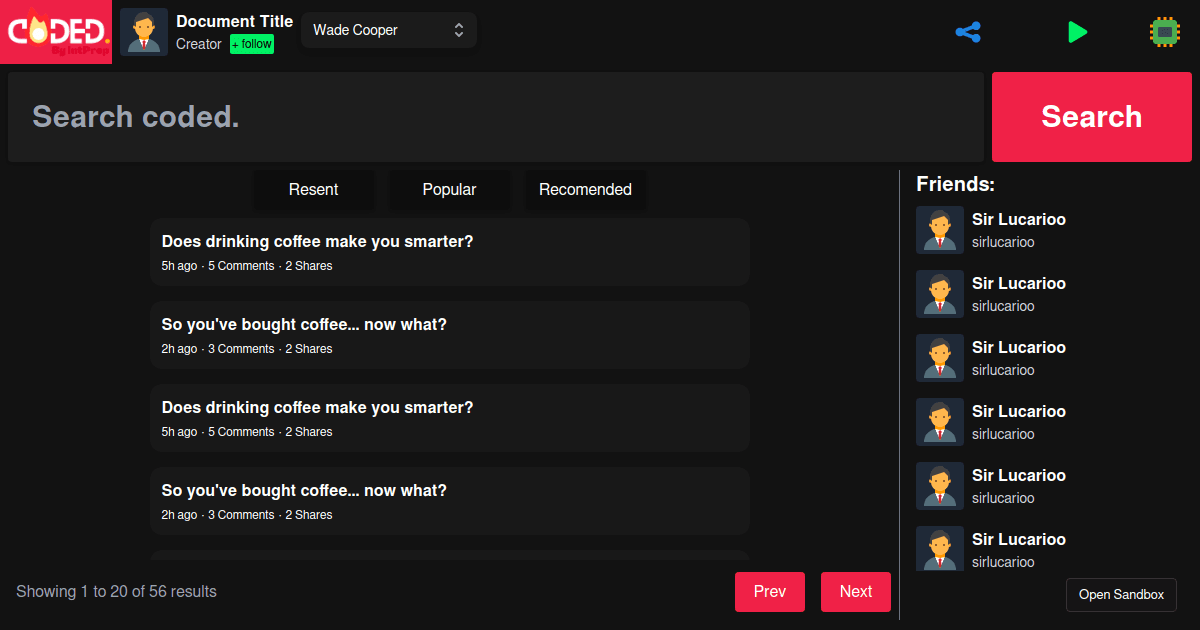Click the Coded flame logo
1200x630 pixels.
pos(56,32)
